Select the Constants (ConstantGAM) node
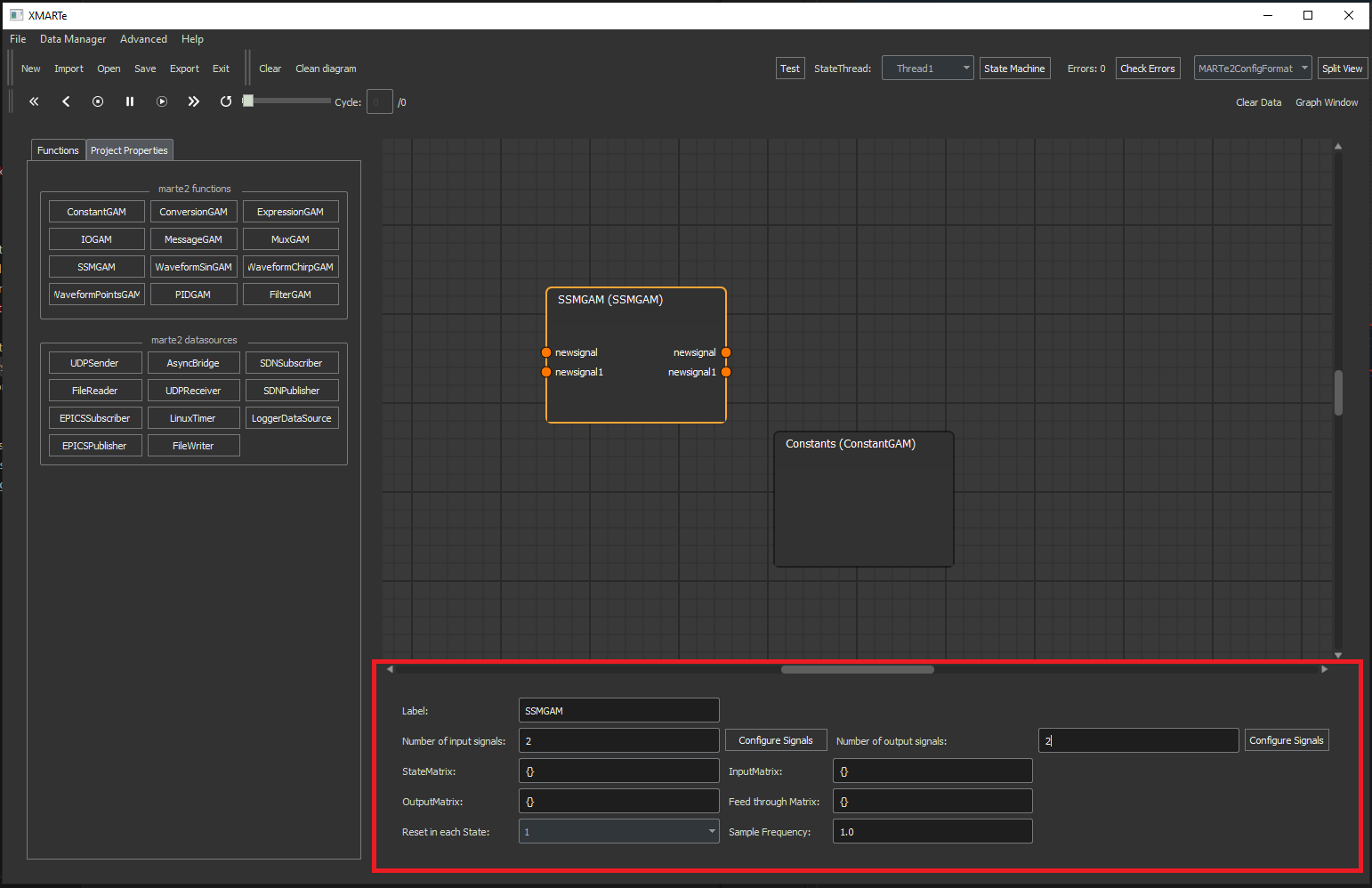This screenshot has width=1372, height=888. (x=863, y=498)
